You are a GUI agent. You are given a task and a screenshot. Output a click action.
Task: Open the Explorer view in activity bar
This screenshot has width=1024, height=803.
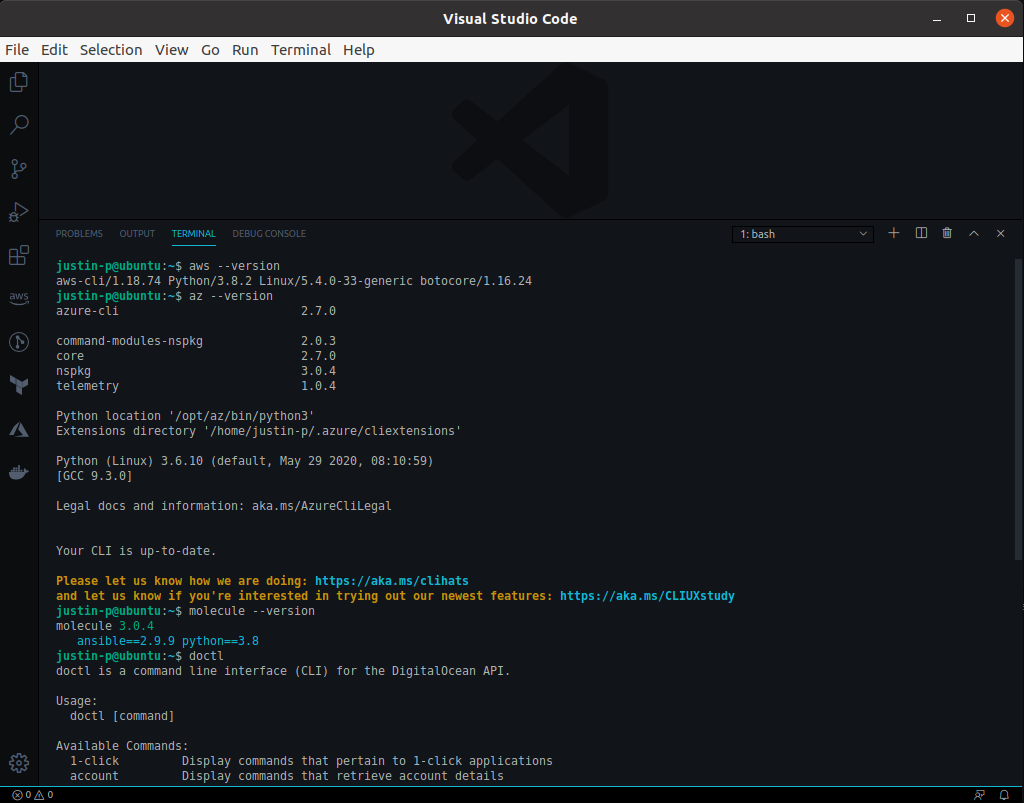point(19,82)
